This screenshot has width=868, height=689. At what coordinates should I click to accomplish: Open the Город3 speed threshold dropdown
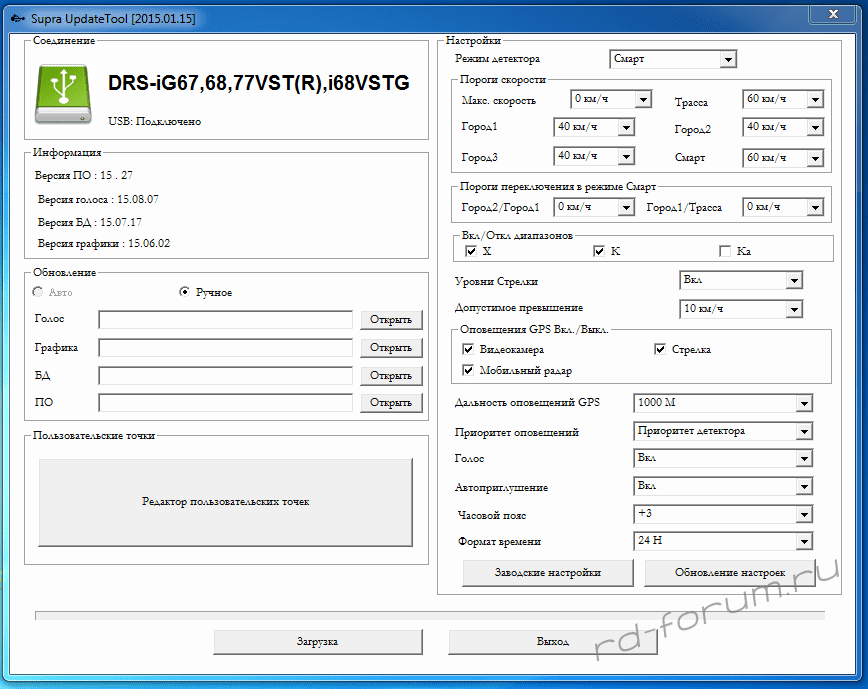coord(594,156)
